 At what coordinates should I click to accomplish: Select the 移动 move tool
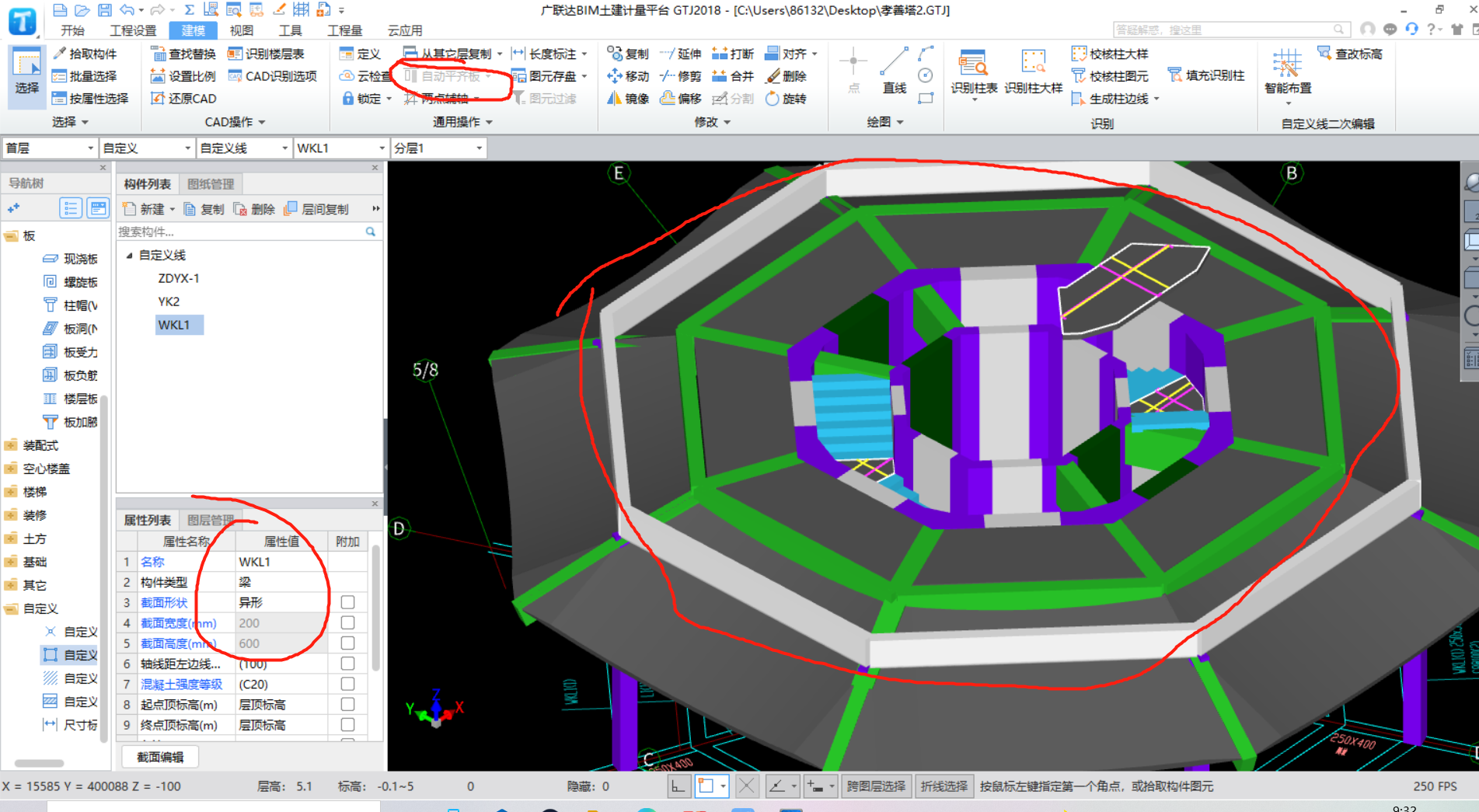click(x=628, y=76)
